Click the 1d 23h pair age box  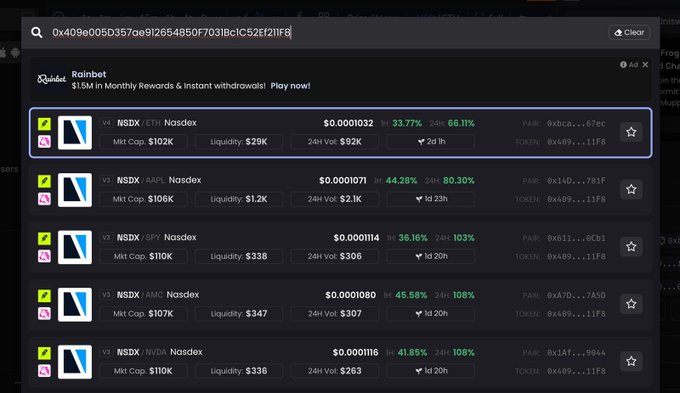point(431,199)
